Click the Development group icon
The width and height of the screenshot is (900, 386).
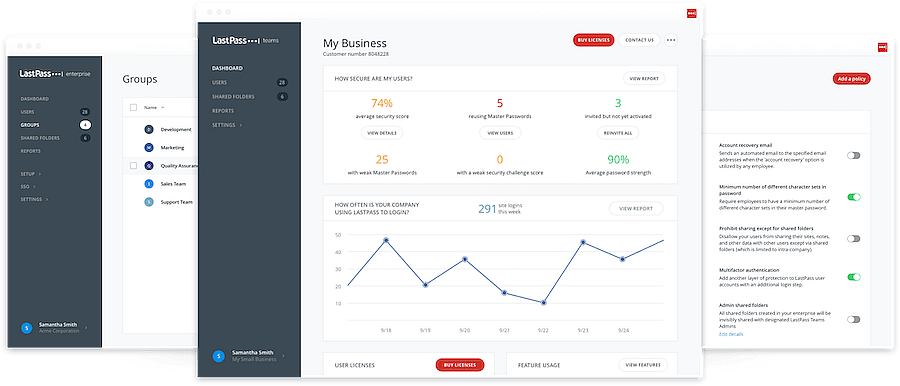point(149,129)
